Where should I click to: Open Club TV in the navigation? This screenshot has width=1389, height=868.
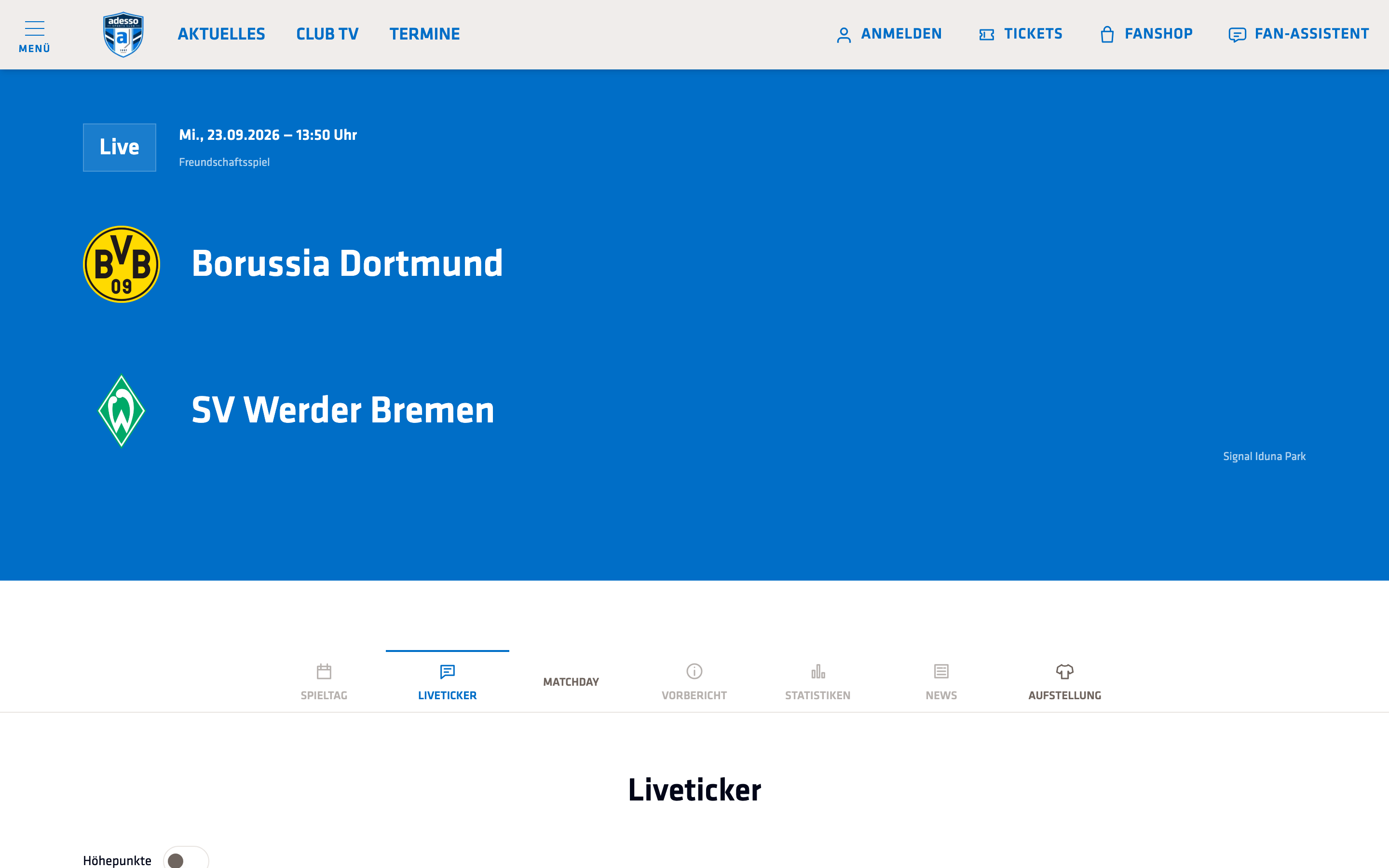tap(327, 34)
